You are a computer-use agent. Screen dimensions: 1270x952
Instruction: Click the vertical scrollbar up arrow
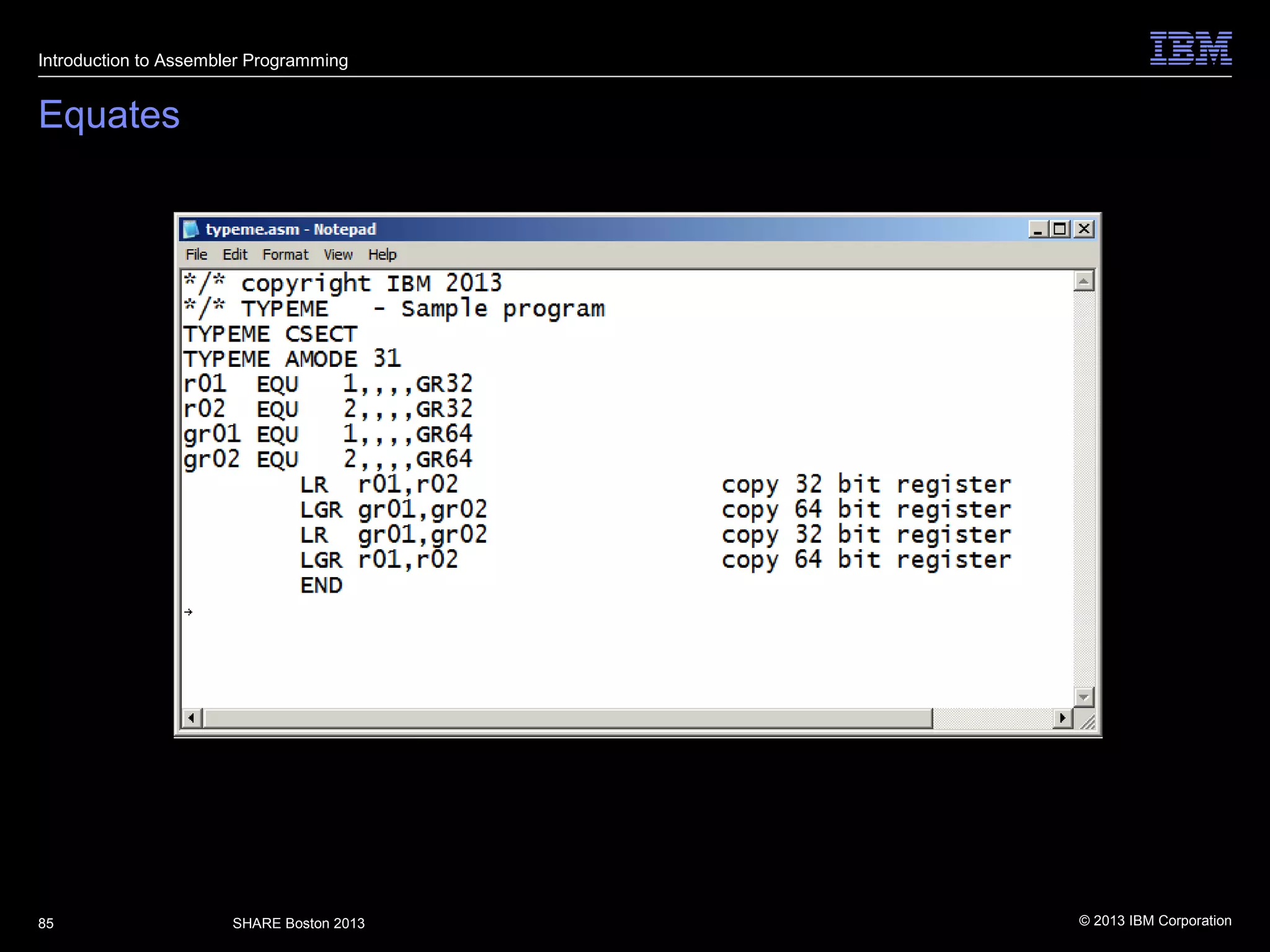pos(1083,281)
